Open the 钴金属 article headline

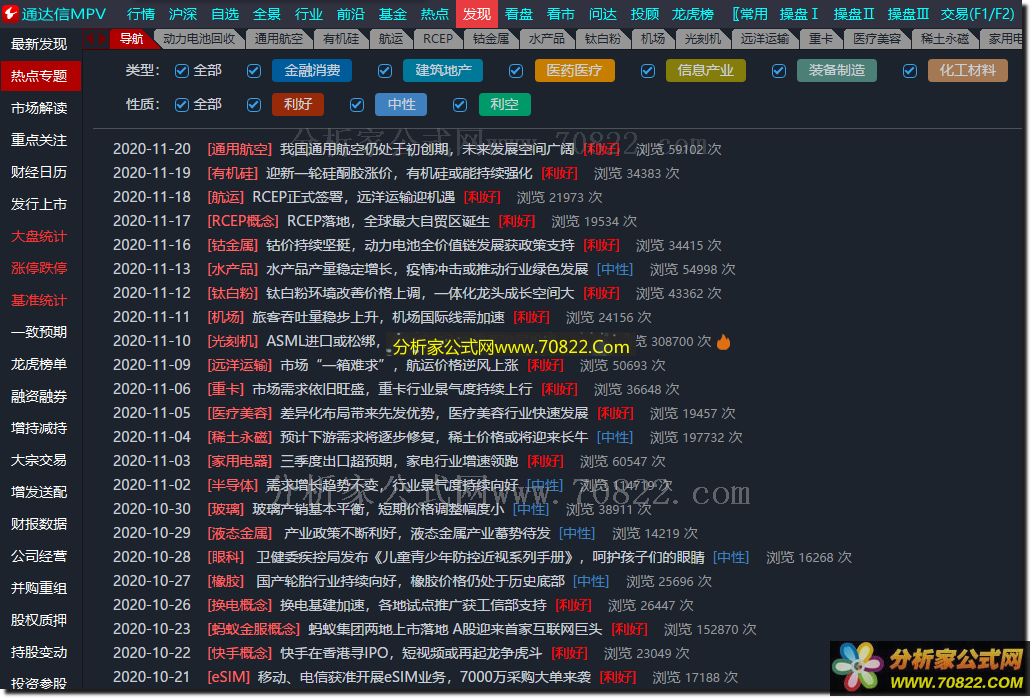point(420,245)
